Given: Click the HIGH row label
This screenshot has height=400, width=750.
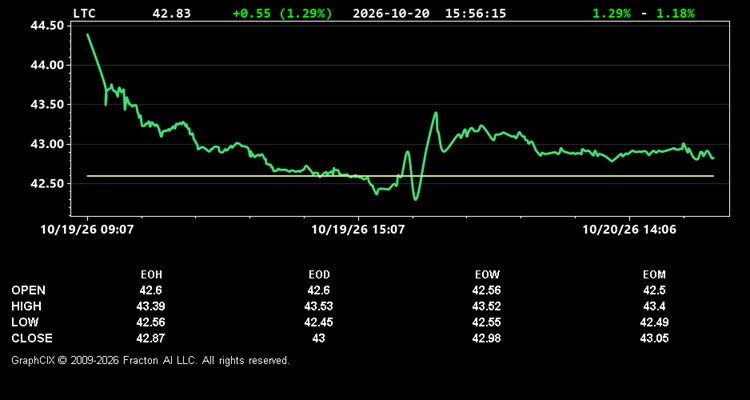Looking at the screenshot, I should (x=26, y=306).
